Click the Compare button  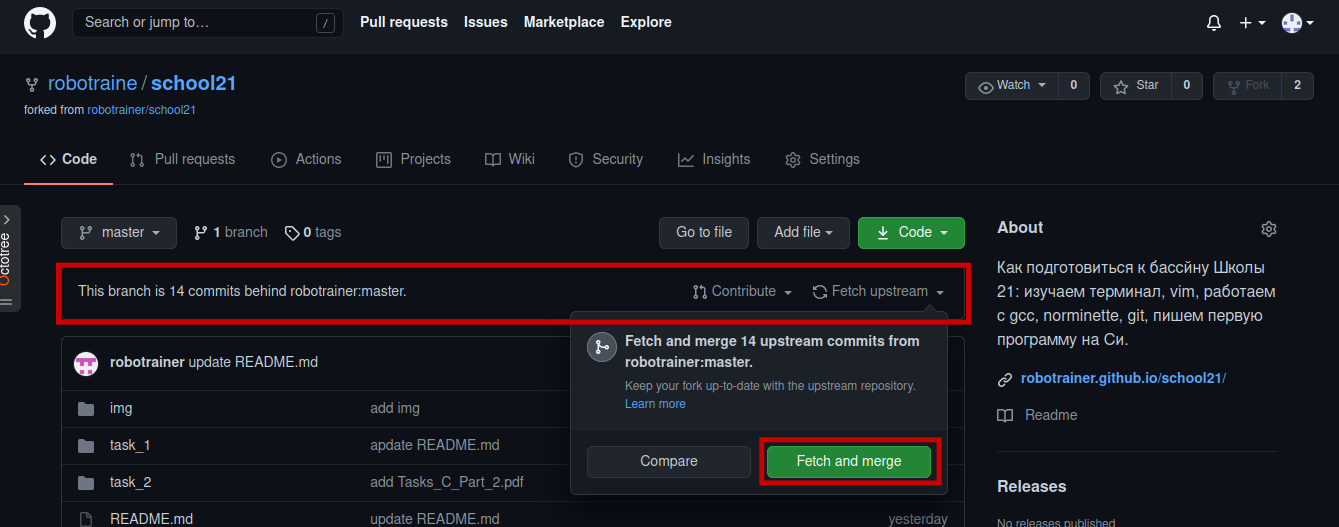tap(669, 461)
